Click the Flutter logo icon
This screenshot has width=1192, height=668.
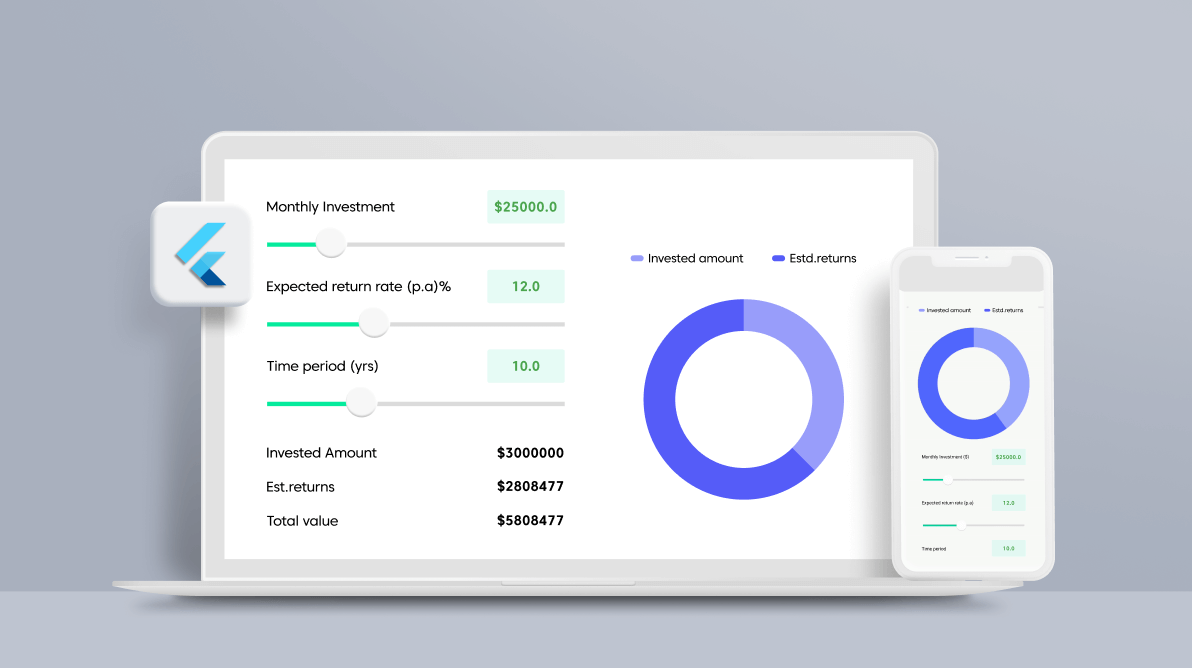click(x=201, y=254)
